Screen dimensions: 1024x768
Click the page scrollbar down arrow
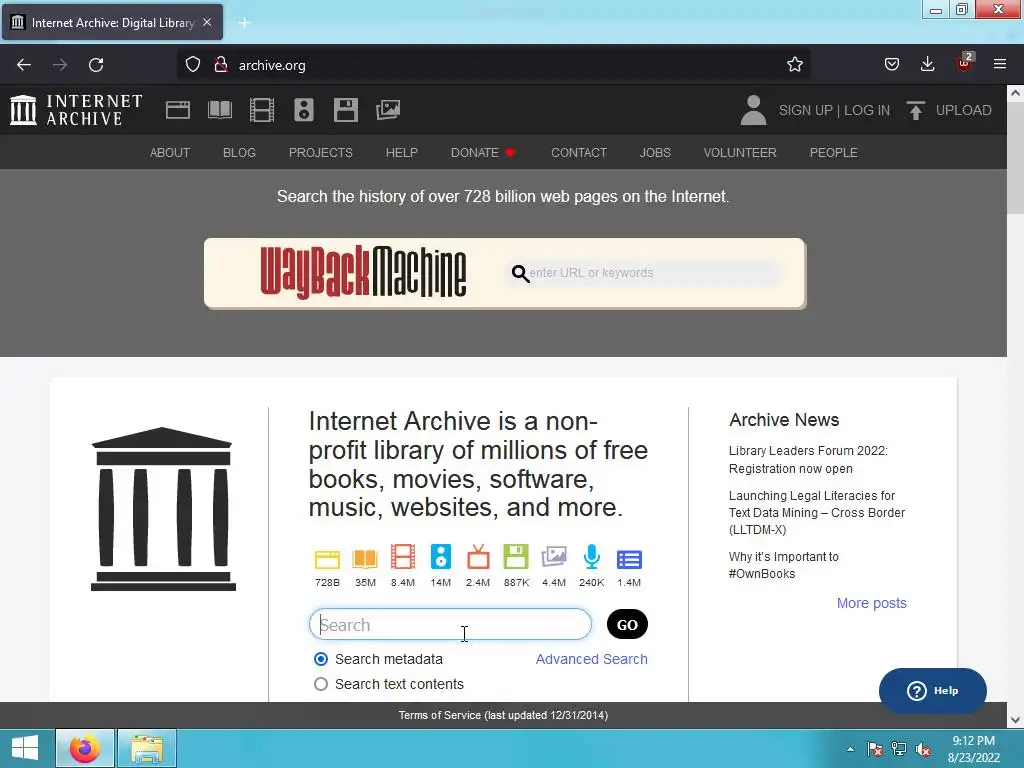(x=1015, y=720)
